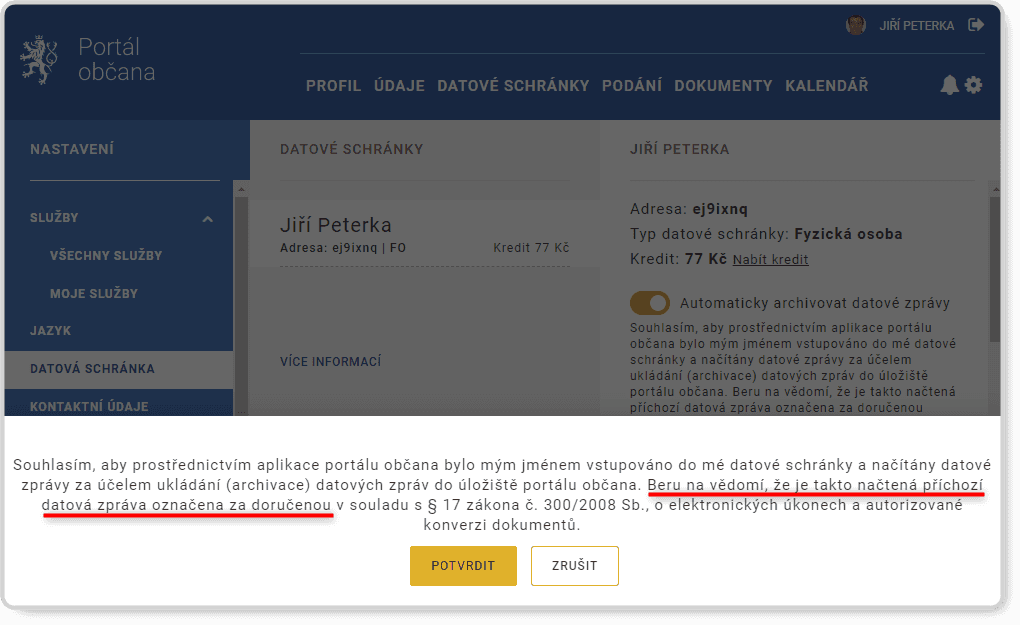Select the Jiří Peterka data box entry

(x=425, y=234)
